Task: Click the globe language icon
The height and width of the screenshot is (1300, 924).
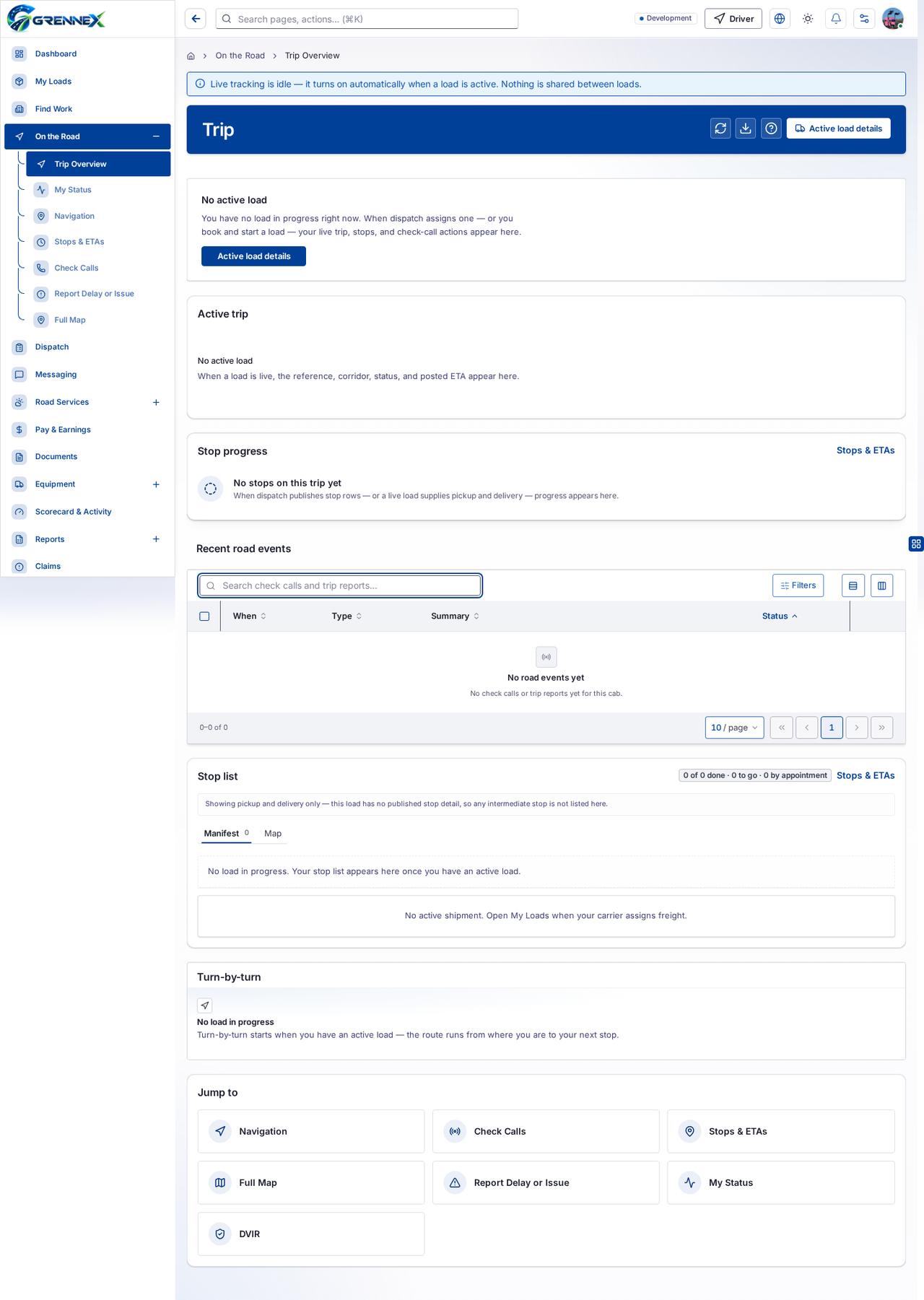Action: click(x=780, y=19)
